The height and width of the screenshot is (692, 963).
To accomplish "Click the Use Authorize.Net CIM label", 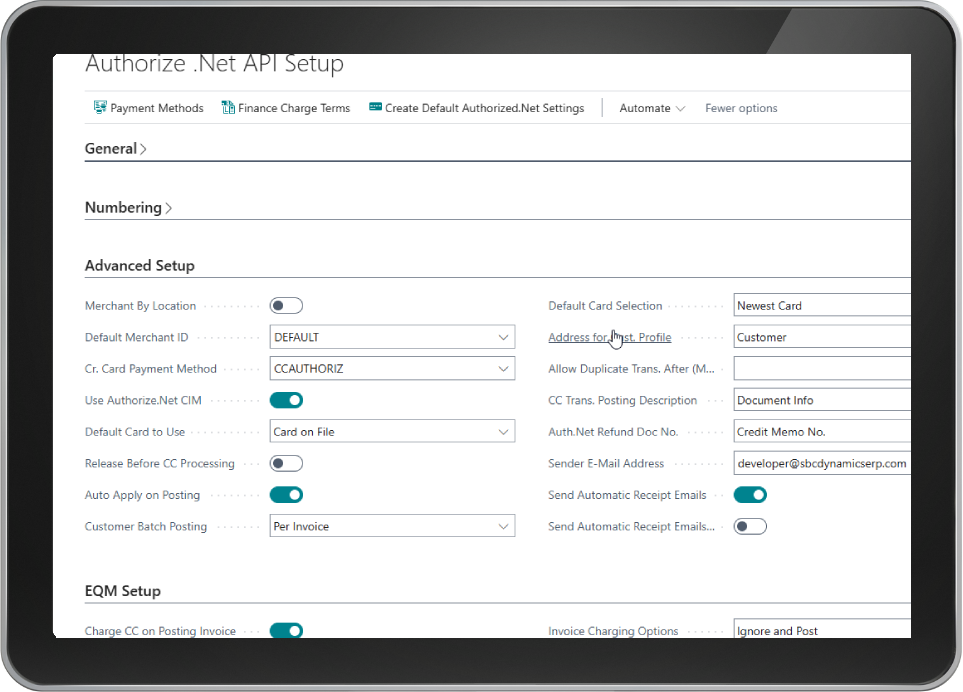I will pyautogui.click(x=143, y=400).
